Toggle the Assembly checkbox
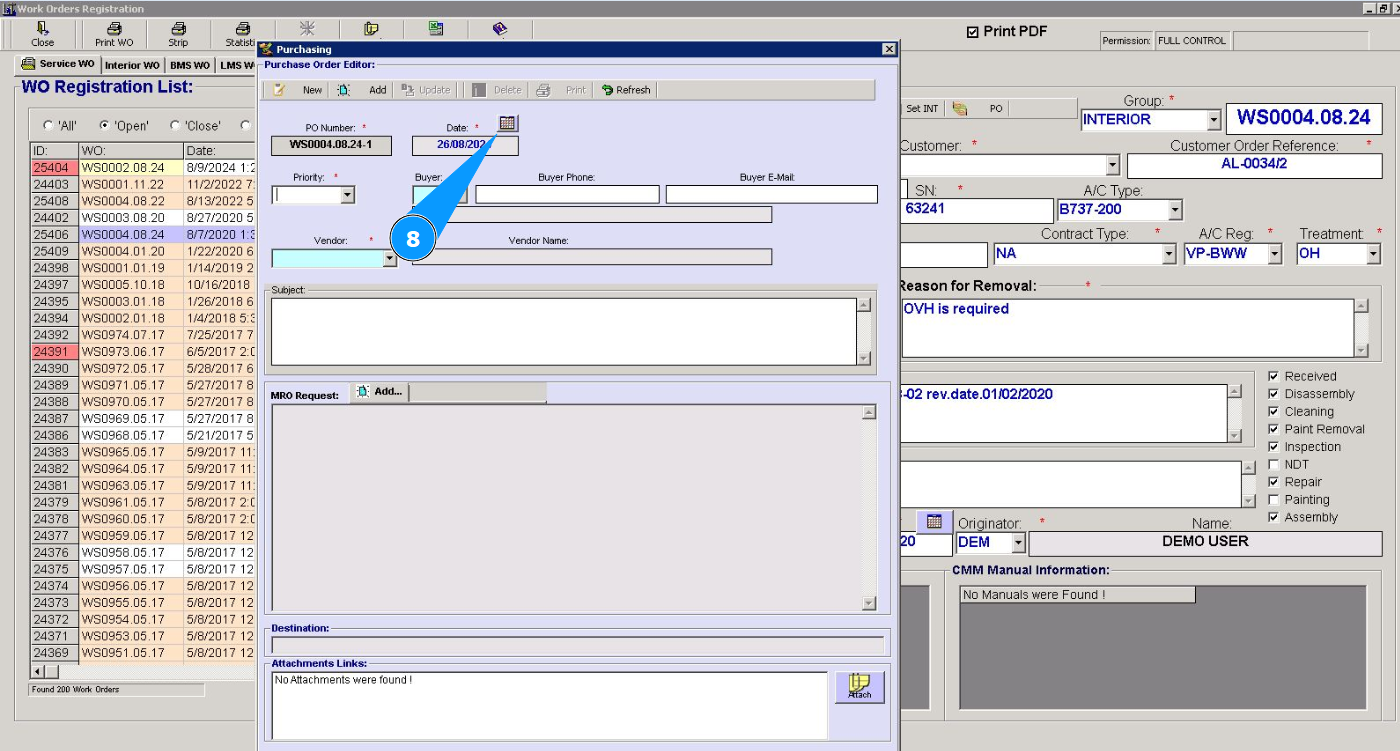1400x751 pixels. coord(1273,517)
